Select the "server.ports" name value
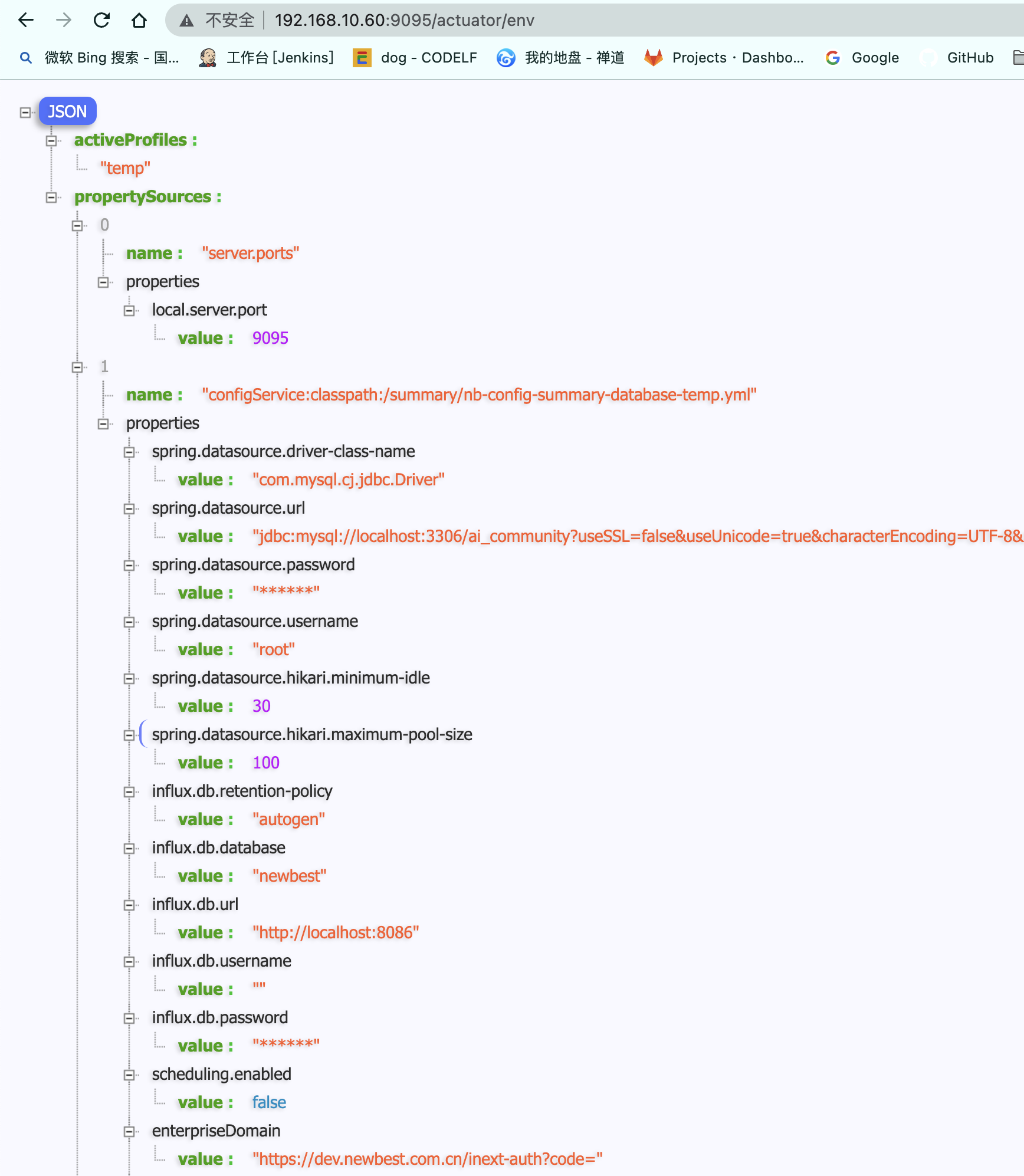The width and height of the screenshot is (1024, 1176). click(251, 253)
